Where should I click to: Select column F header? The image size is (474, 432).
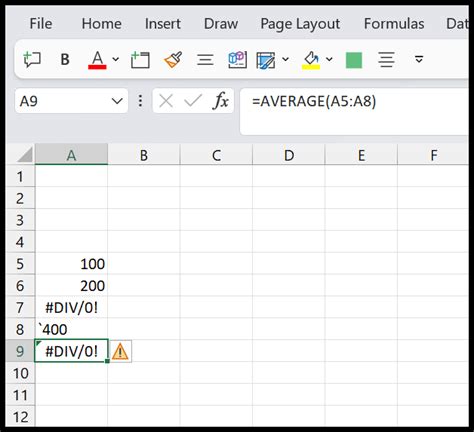(433, 155)
